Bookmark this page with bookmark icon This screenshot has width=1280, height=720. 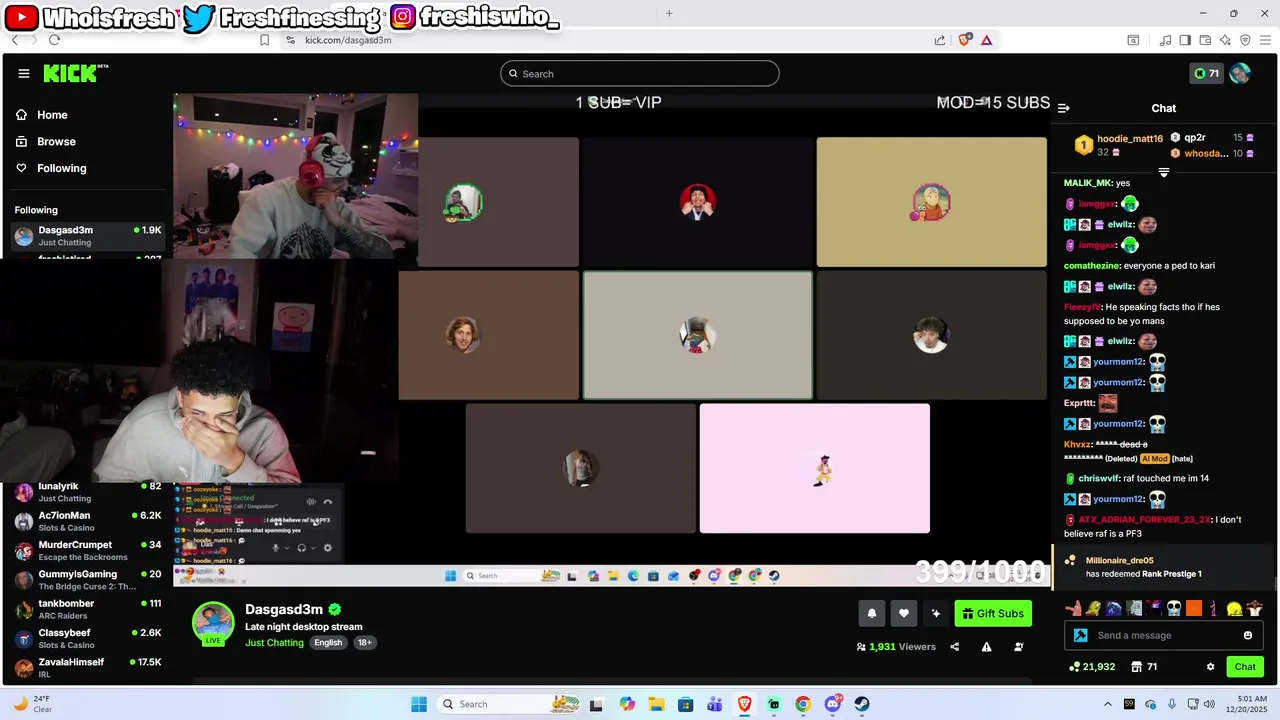(x=264, y=40)
